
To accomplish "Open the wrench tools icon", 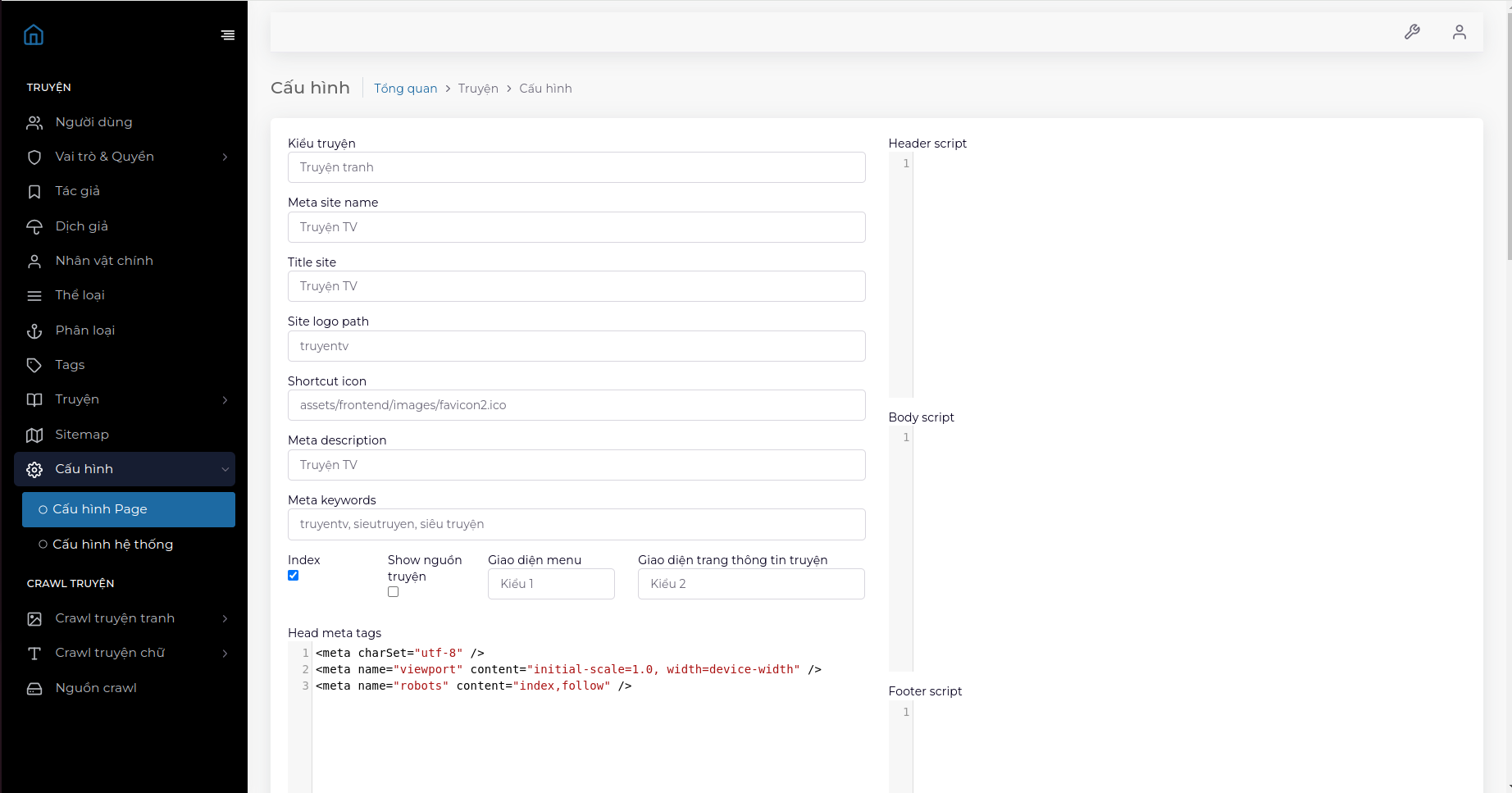I will pyautogui.click(x=1412, y=32).
